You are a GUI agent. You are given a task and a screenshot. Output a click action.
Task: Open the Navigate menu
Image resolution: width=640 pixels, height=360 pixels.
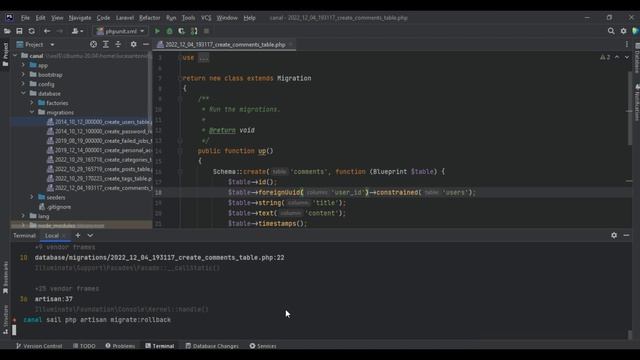(x=80, y=18)
